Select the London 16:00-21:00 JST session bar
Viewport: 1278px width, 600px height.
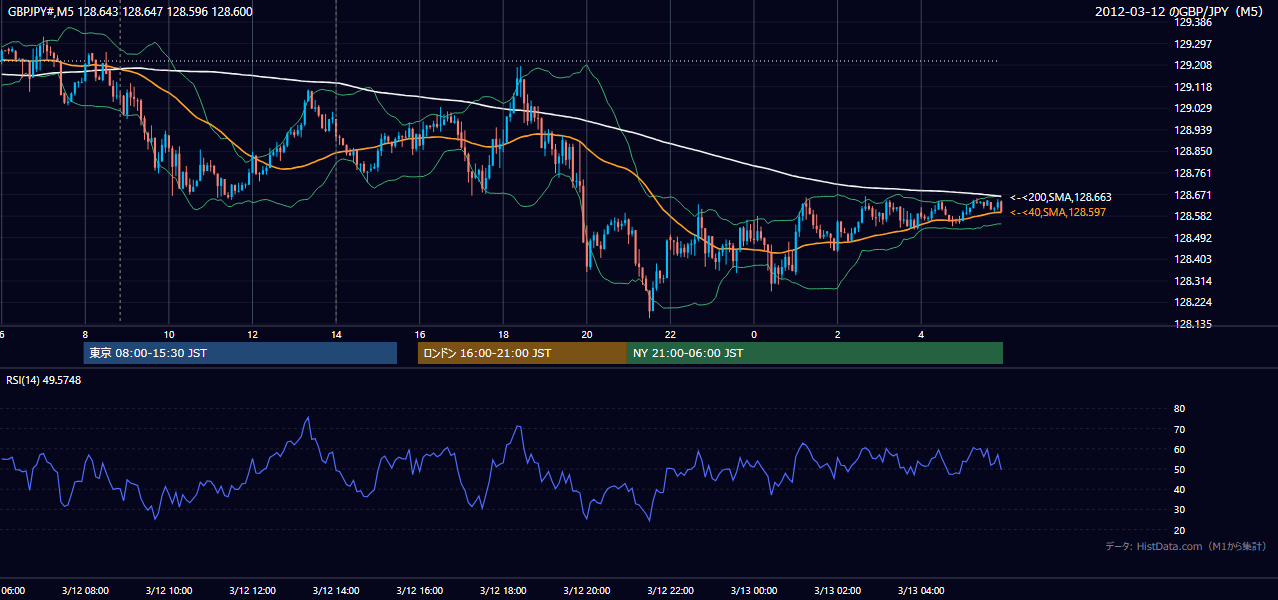pos(522,353)
